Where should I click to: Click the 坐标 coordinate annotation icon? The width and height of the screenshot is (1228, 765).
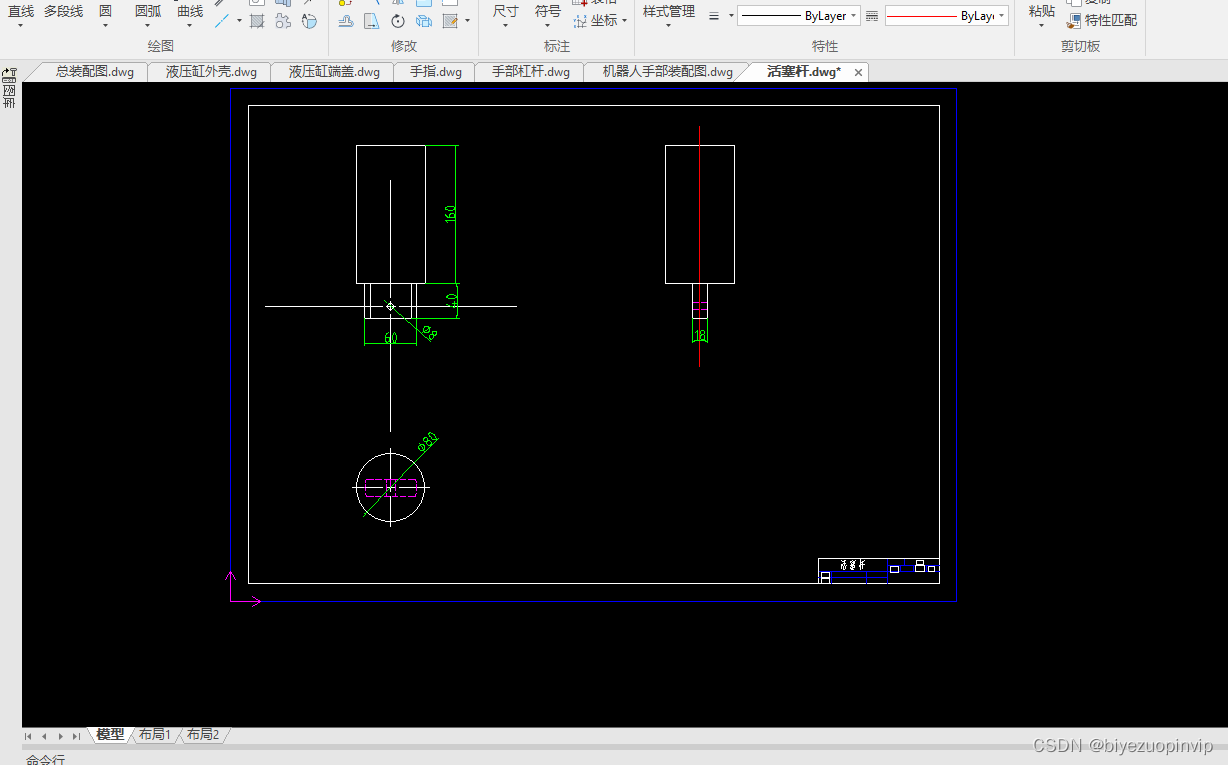tap(580, 21)
